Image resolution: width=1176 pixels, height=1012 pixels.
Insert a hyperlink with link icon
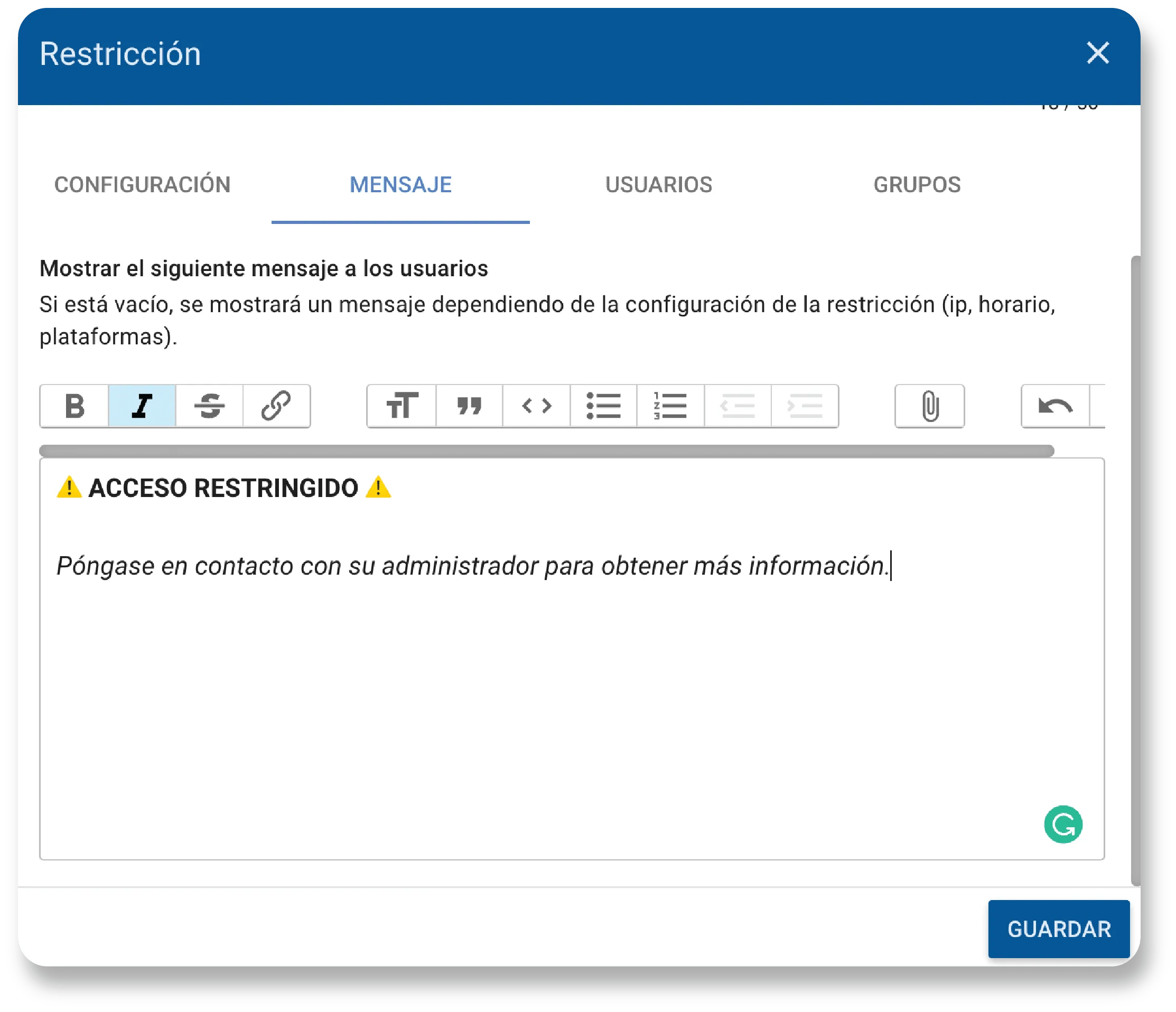[x=276, y=406]
